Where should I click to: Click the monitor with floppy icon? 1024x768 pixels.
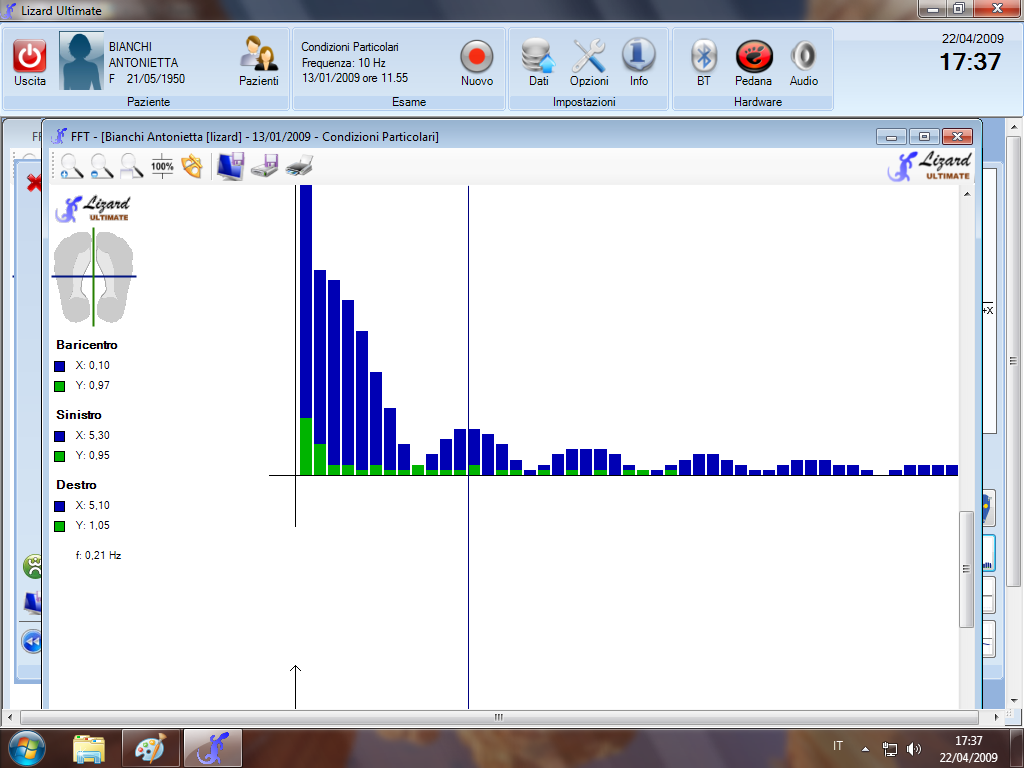(x=230, y=166)
